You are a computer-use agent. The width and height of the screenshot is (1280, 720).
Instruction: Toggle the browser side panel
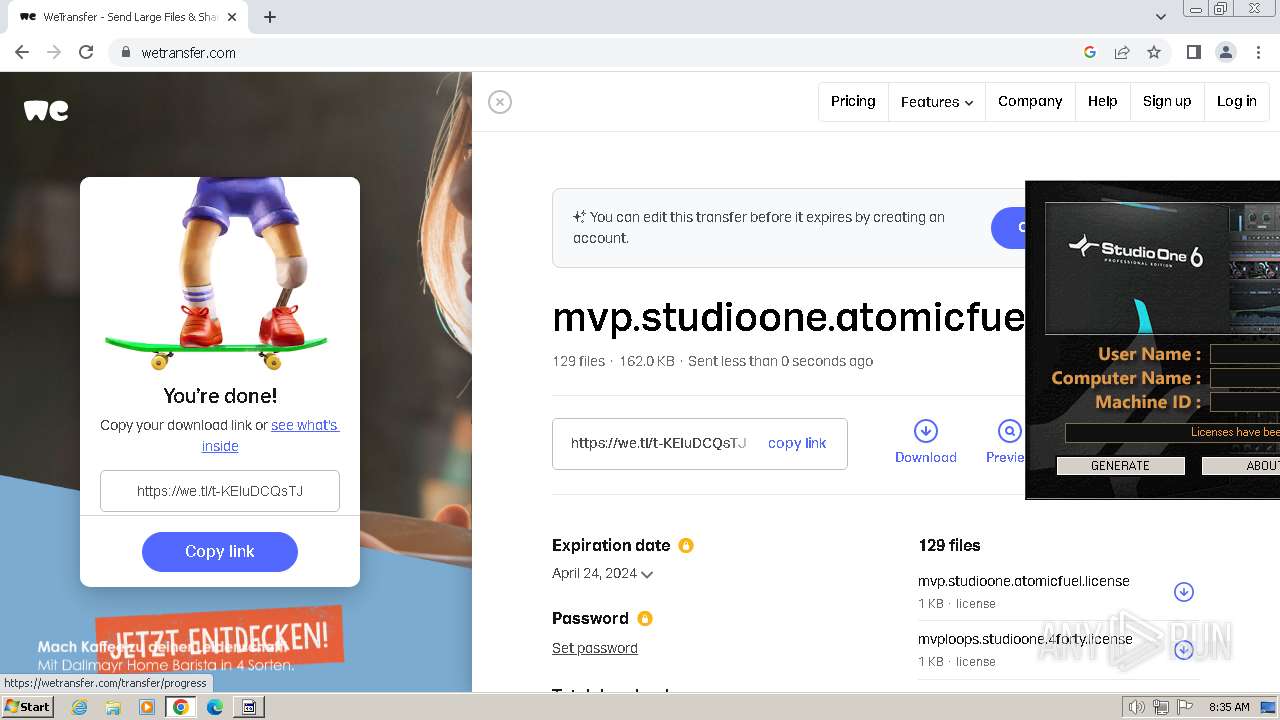(1194, 52)
